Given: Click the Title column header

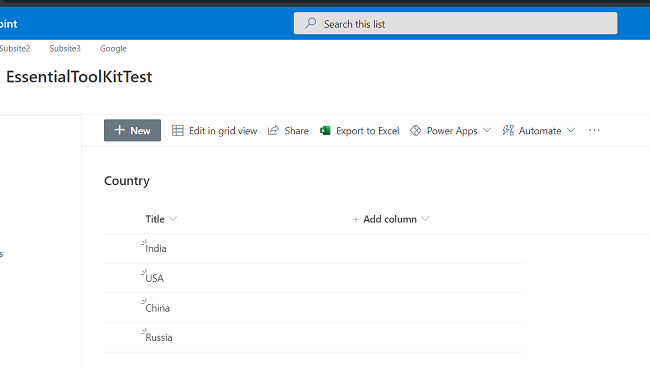Looking at the screenshot, I should 155,219.
